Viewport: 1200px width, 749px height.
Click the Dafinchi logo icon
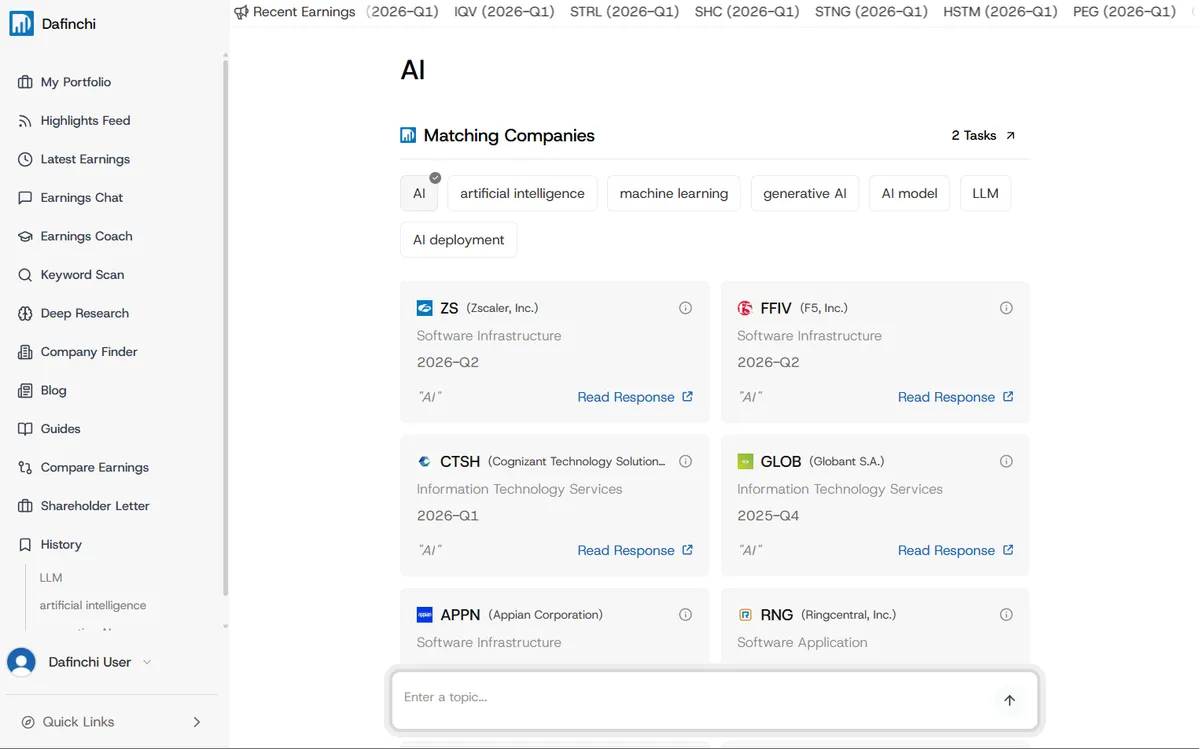[x=21, y=23]
